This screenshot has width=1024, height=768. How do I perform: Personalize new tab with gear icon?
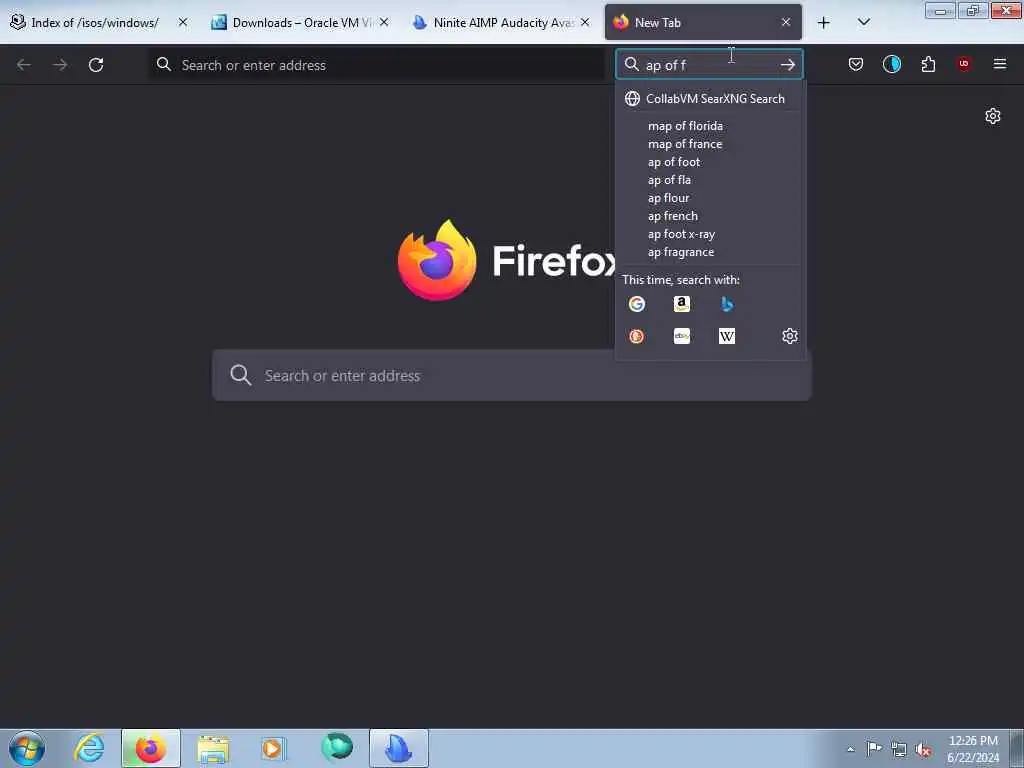993,116
